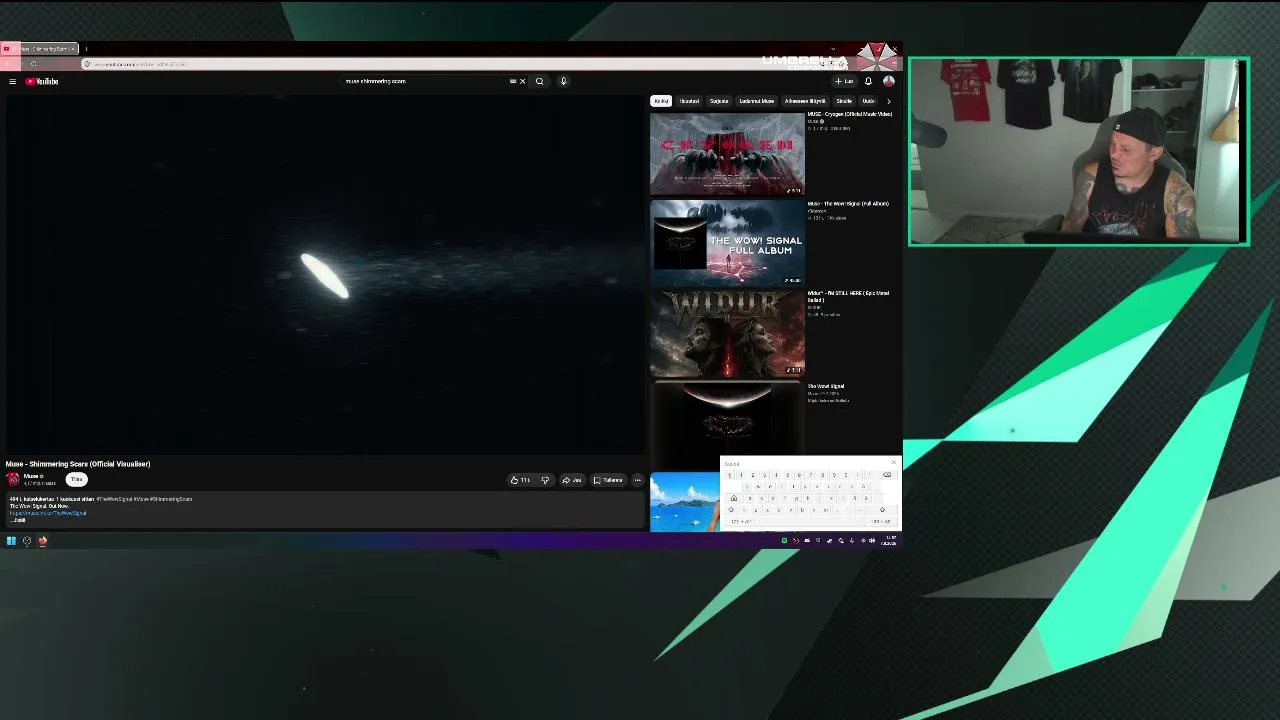
Task: Open the on-screen keyboard icon in search box
Action: pyautogui.click(x=513, y=81)
